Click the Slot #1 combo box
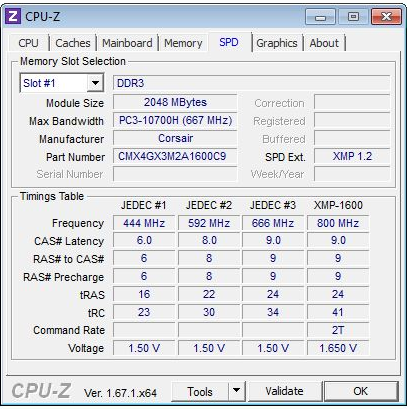Image resolution: width=414 pixels, height=409 pixels. [x=62, y=83]
